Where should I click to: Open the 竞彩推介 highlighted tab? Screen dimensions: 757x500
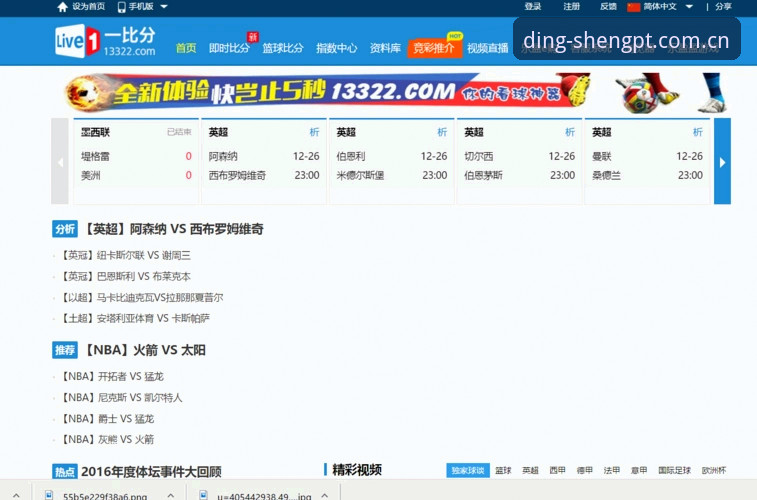click(434, 48)
